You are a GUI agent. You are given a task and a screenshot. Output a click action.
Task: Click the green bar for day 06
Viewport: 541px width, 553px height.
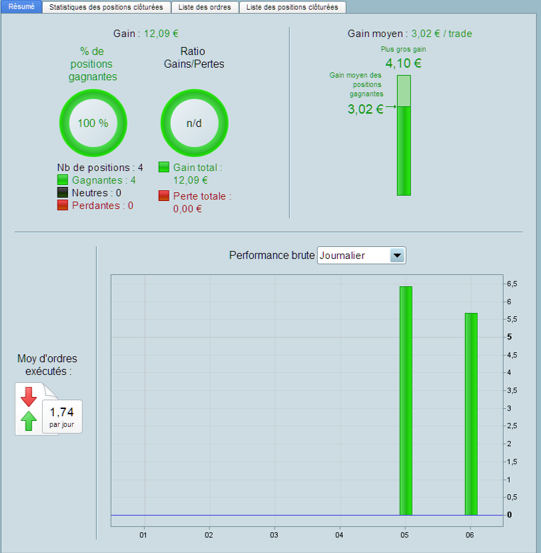pos(471,414)
